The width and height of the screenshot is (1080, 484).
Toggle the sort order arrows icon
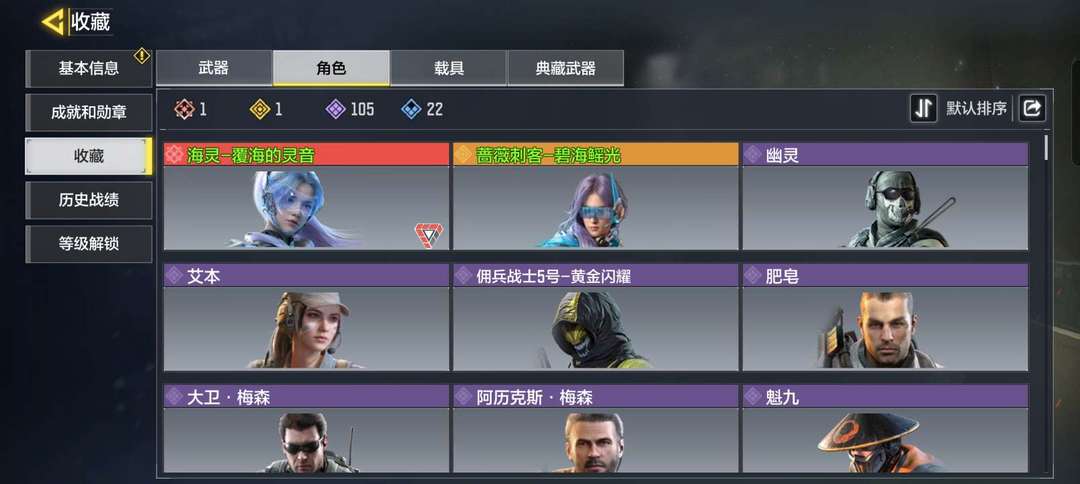[923, 108]
